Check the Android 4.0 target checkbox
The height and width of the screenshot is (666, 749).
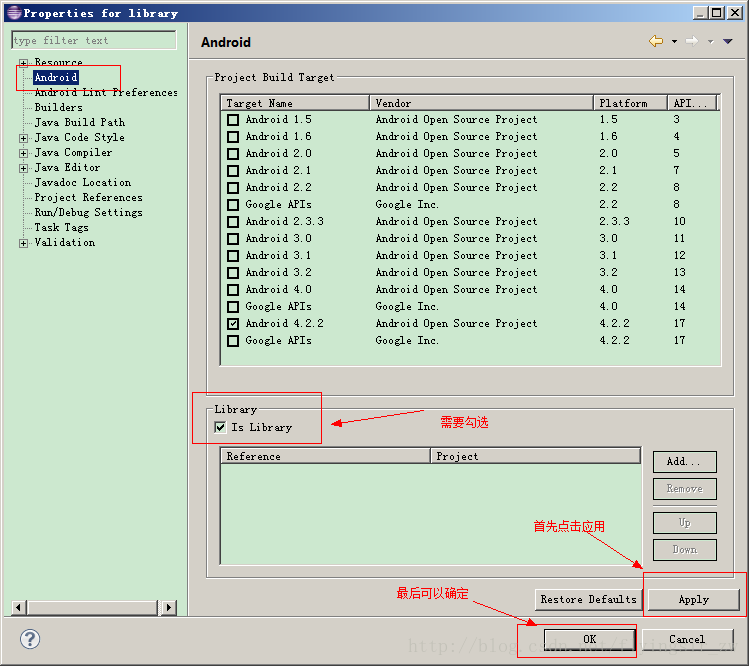click(x=233, y=290)
